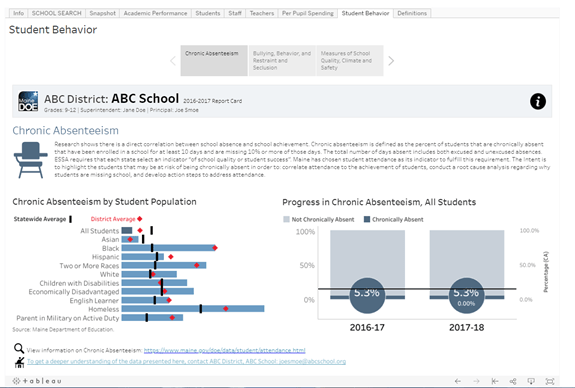This screenshot has width=575, height=388.
Task: Advance to next story point arrow
Action: coord(391,61)
